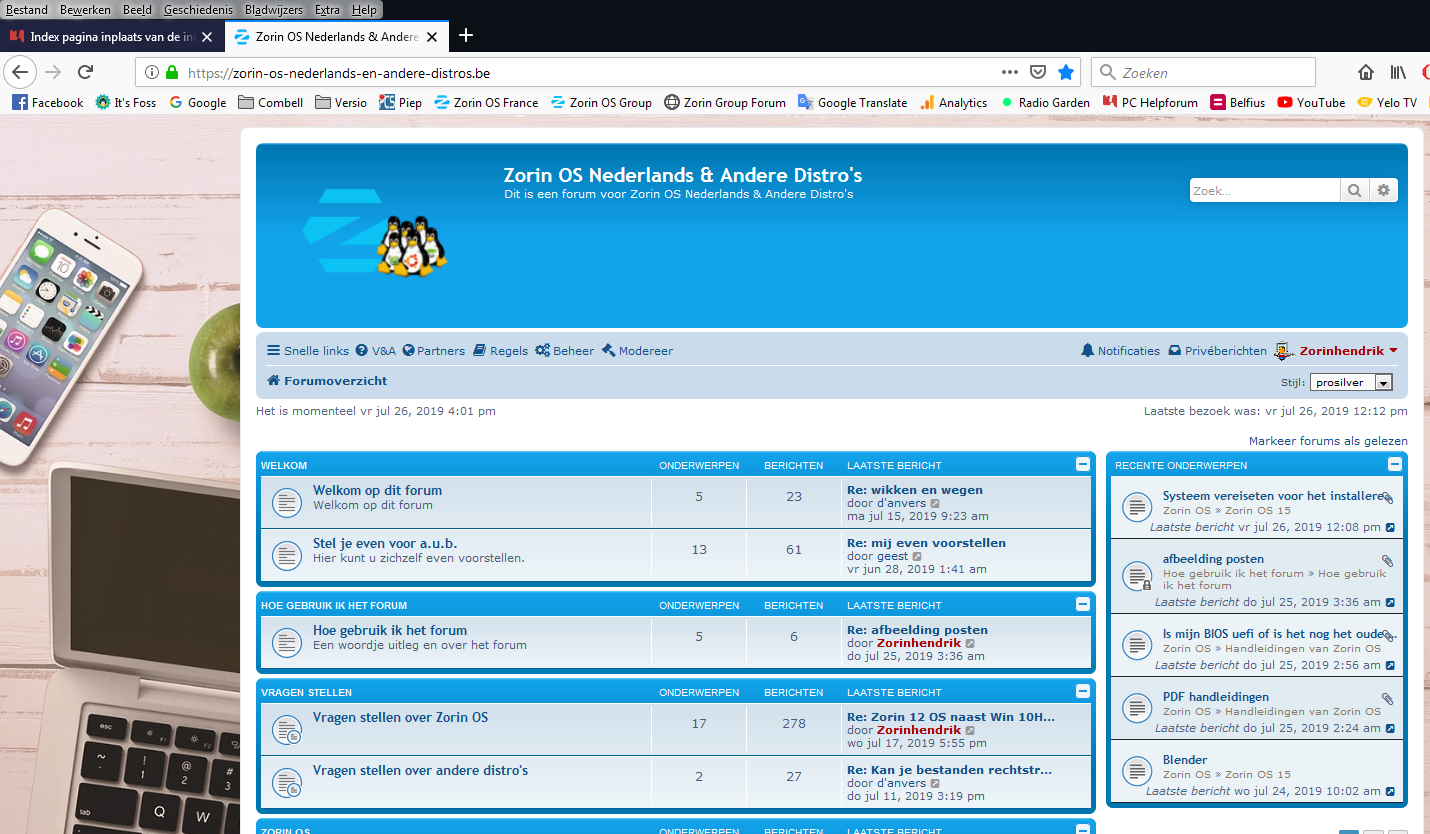The width and height of the screenshot is (1430, 834).
Task: Click the Zorin penguin forum logo
Action: point(374,232)
